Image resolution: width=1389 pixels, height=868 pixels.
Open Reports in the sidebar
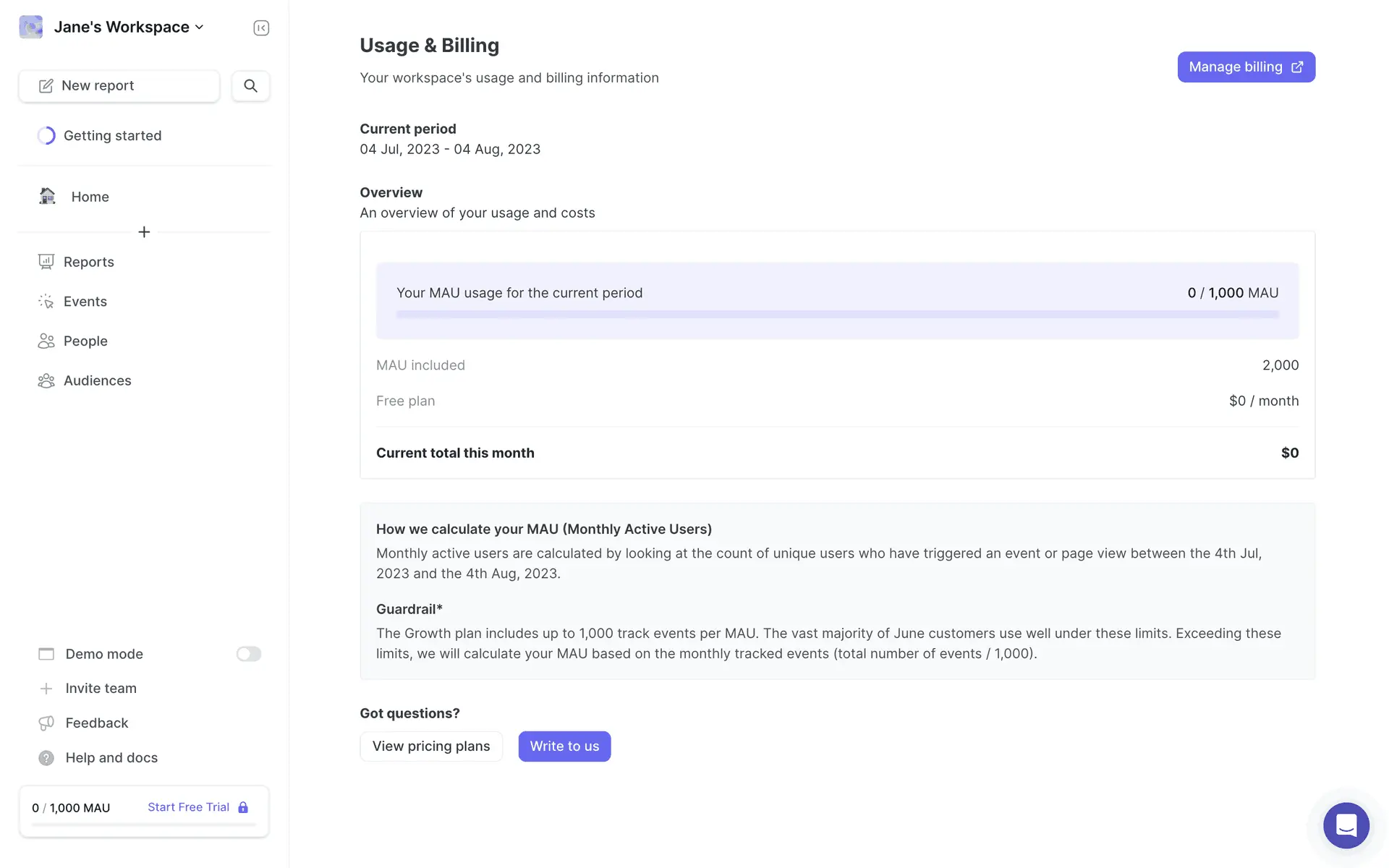[88, 262]
